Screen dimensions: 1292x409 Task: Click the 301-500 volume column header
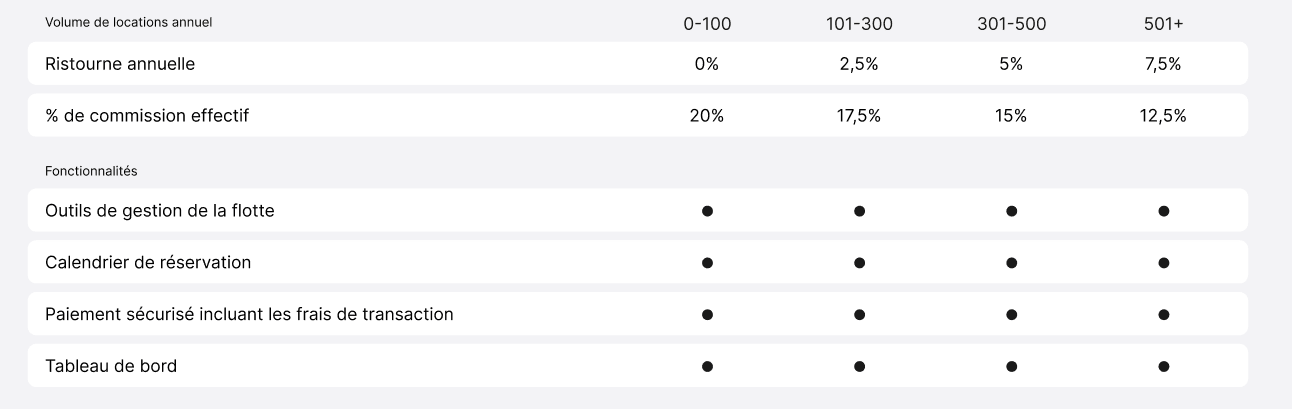1011,24
